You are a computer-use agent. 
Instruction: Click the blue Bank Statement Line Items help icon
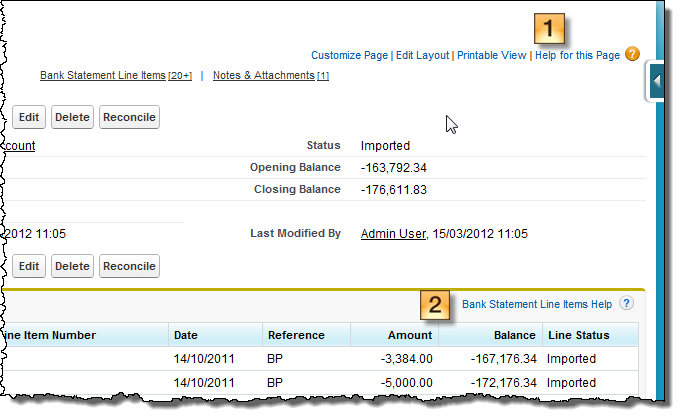(x=626, y=303)
